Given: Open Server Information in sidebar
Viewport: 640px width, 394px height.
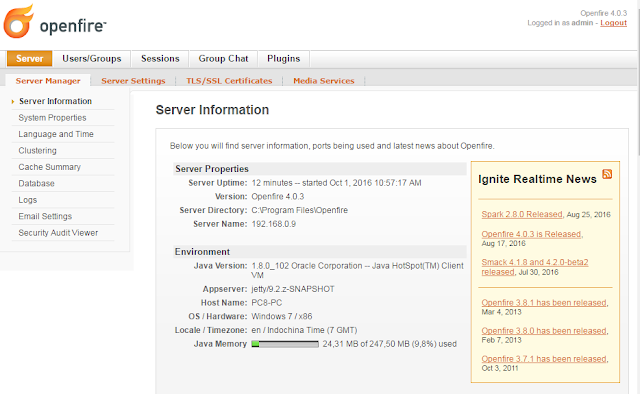Looking at the screenshot, I should tap(56, 101).
